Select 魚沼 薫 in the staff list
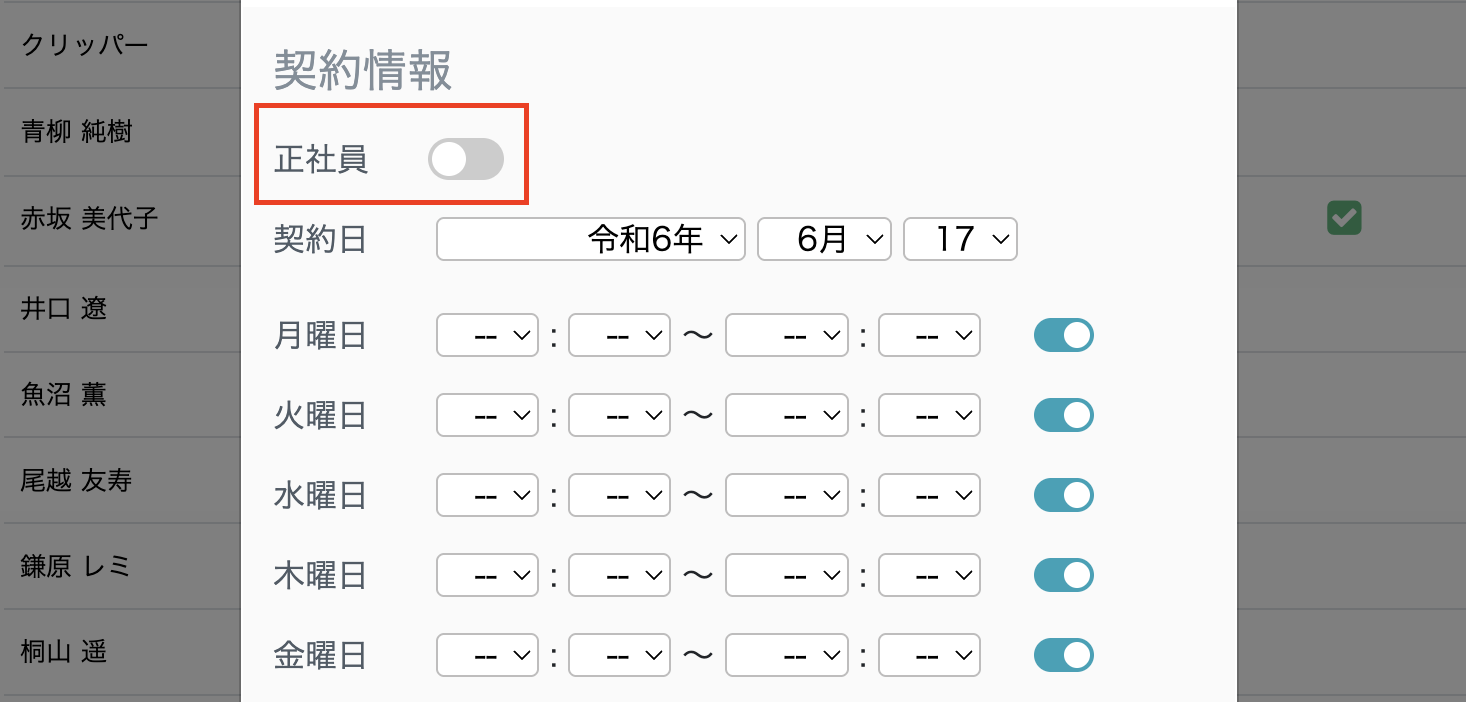Viewport: 1466px width, 702px height. coord(100,394)
